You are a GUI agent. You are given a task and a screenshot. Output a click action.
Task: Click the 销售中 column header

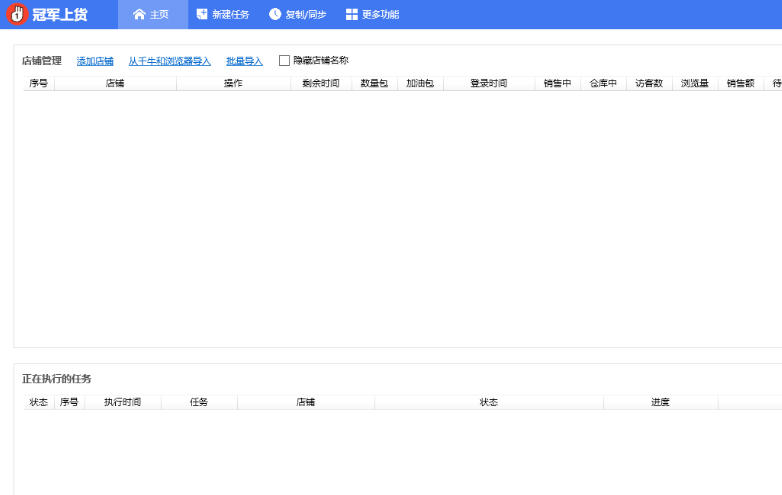tap(557, 84)
